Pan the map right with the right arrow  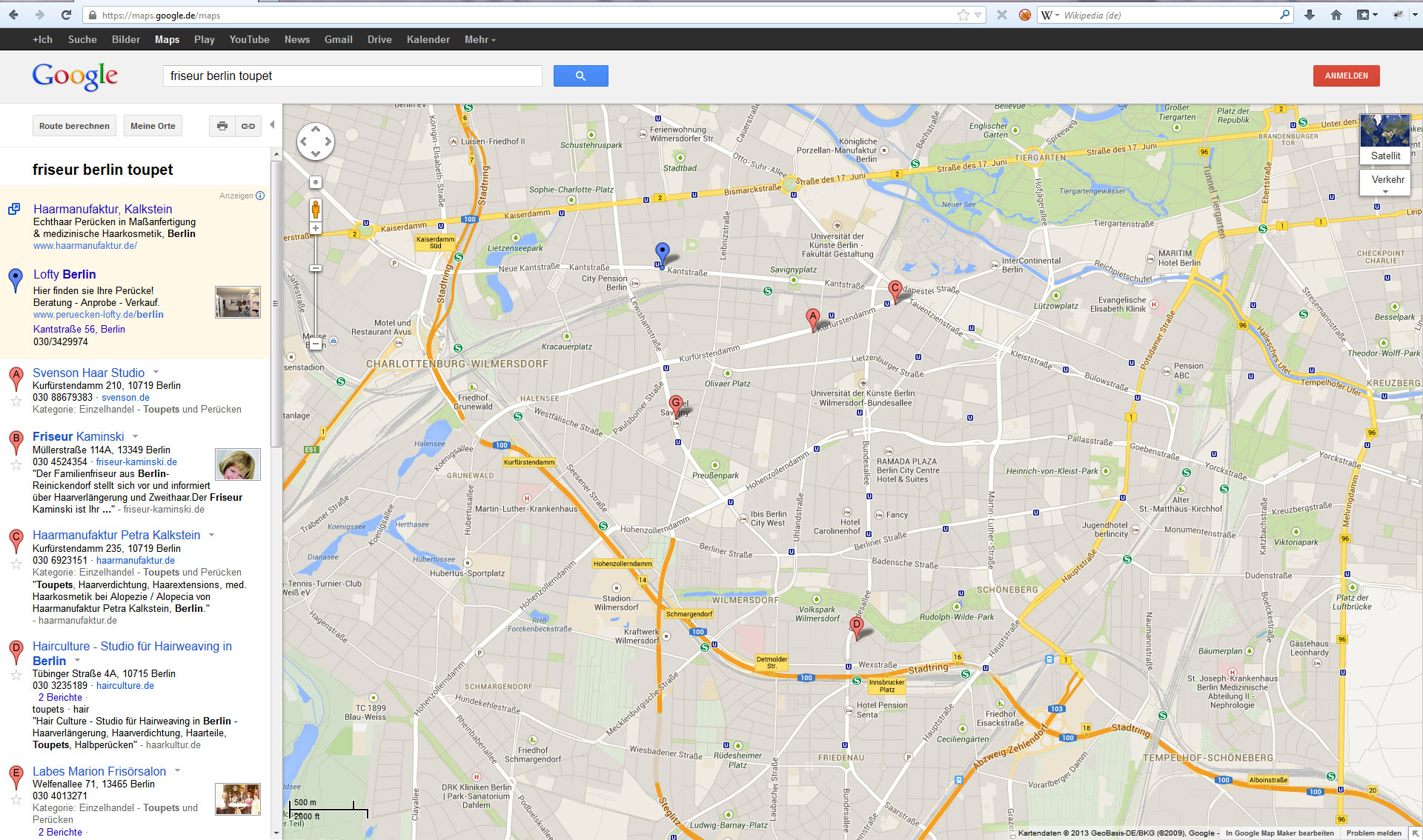(x=328, y=141)
